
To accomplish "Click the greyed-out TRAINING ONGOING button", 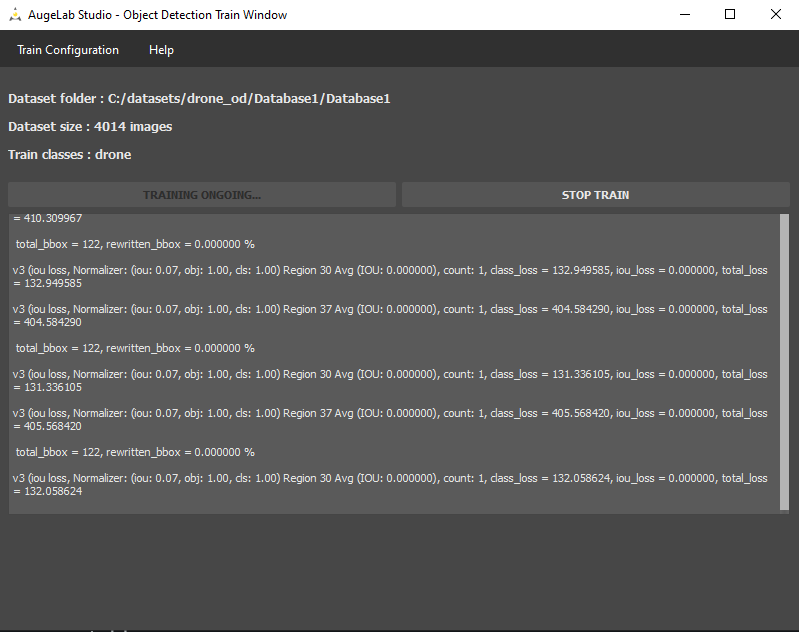I will coord(201,195).
